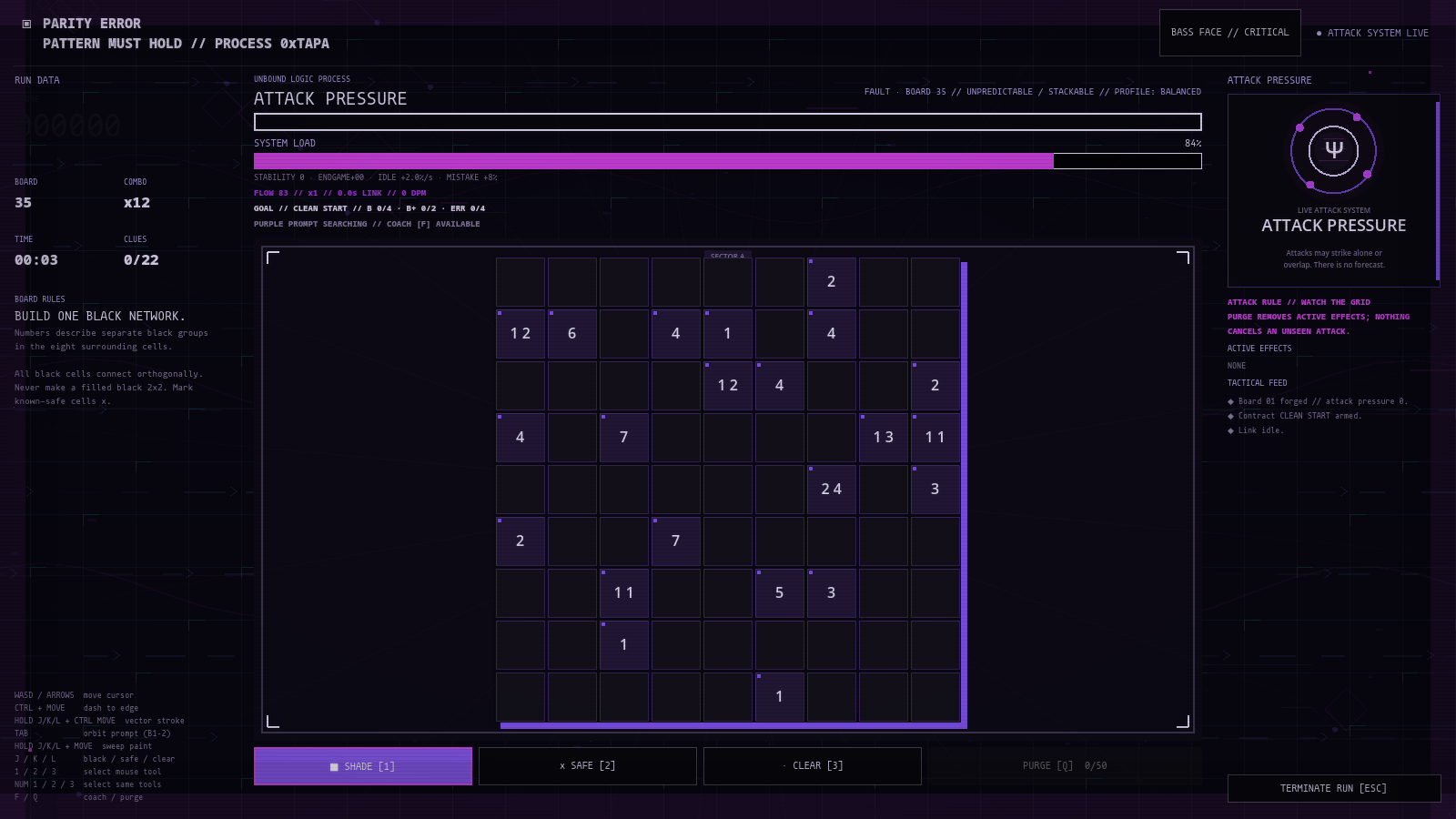Select the CLEAR [3] tool

(813, 766)
